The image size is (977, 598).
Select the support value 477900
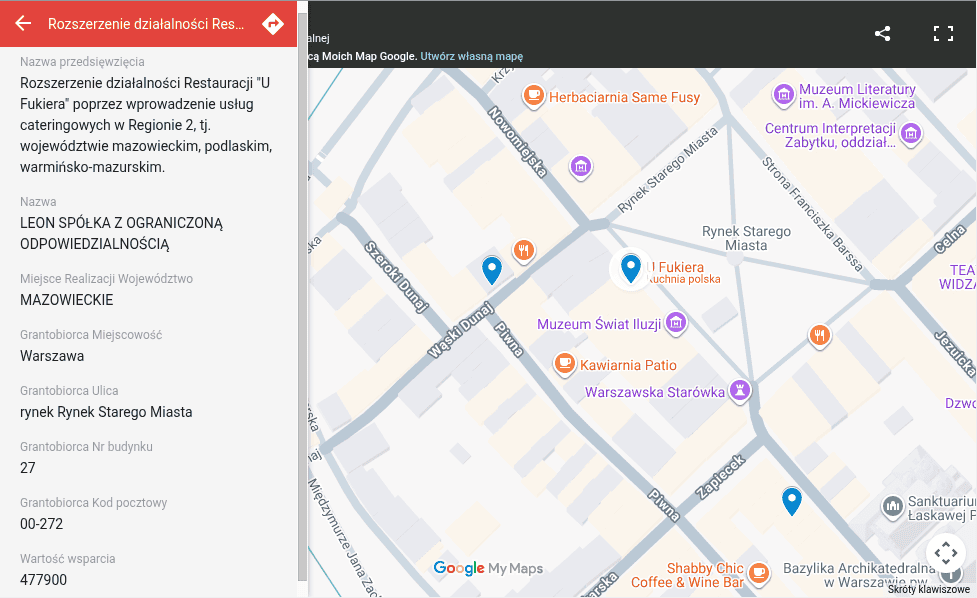click(x=43, y=580)
